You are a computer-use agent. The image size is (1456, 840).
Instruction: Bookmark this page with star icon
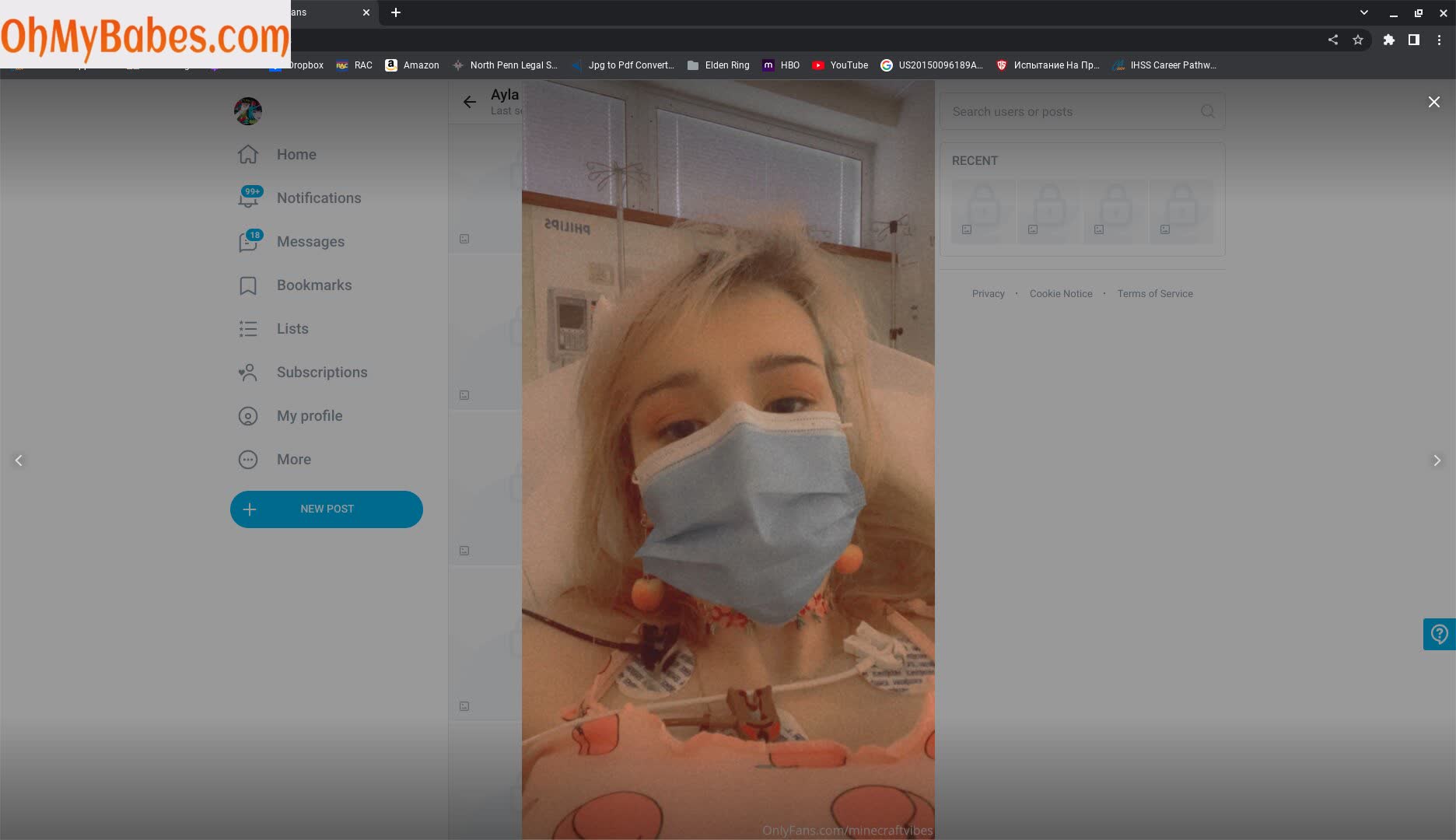tap(1358, 40)
